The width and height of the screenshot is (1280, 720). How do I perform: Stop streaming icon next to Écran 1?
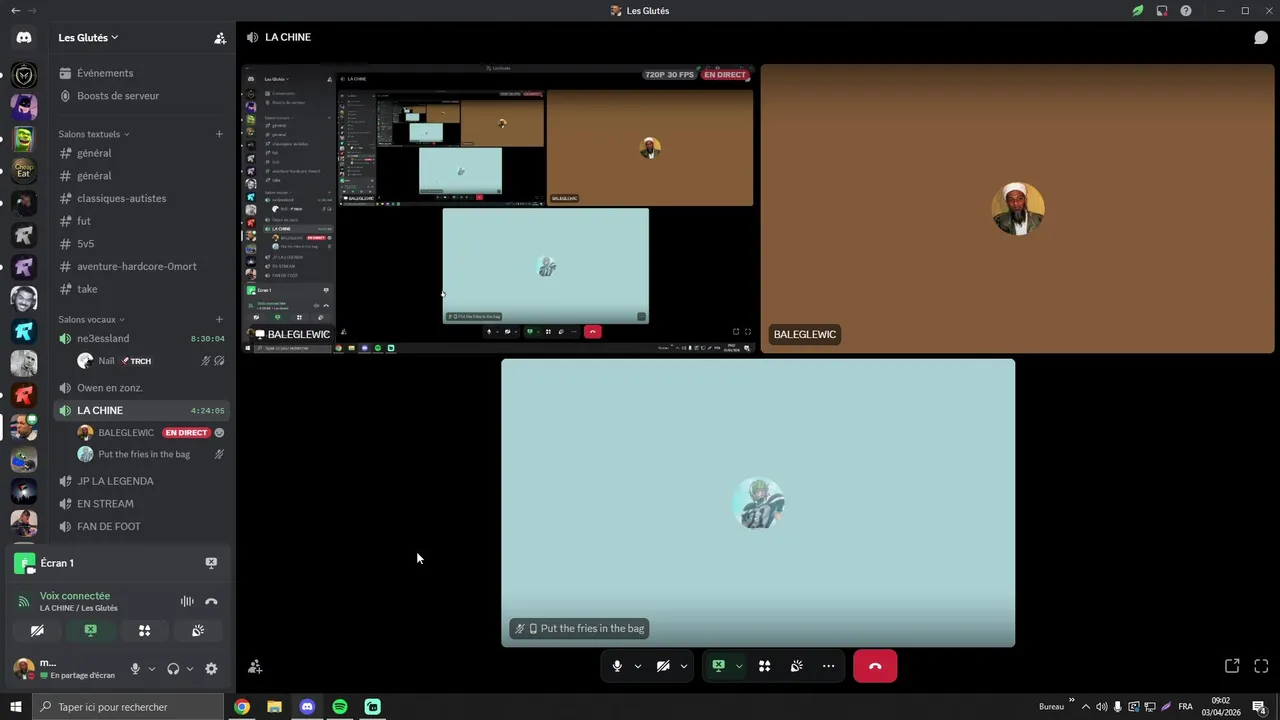pos(211,563)
